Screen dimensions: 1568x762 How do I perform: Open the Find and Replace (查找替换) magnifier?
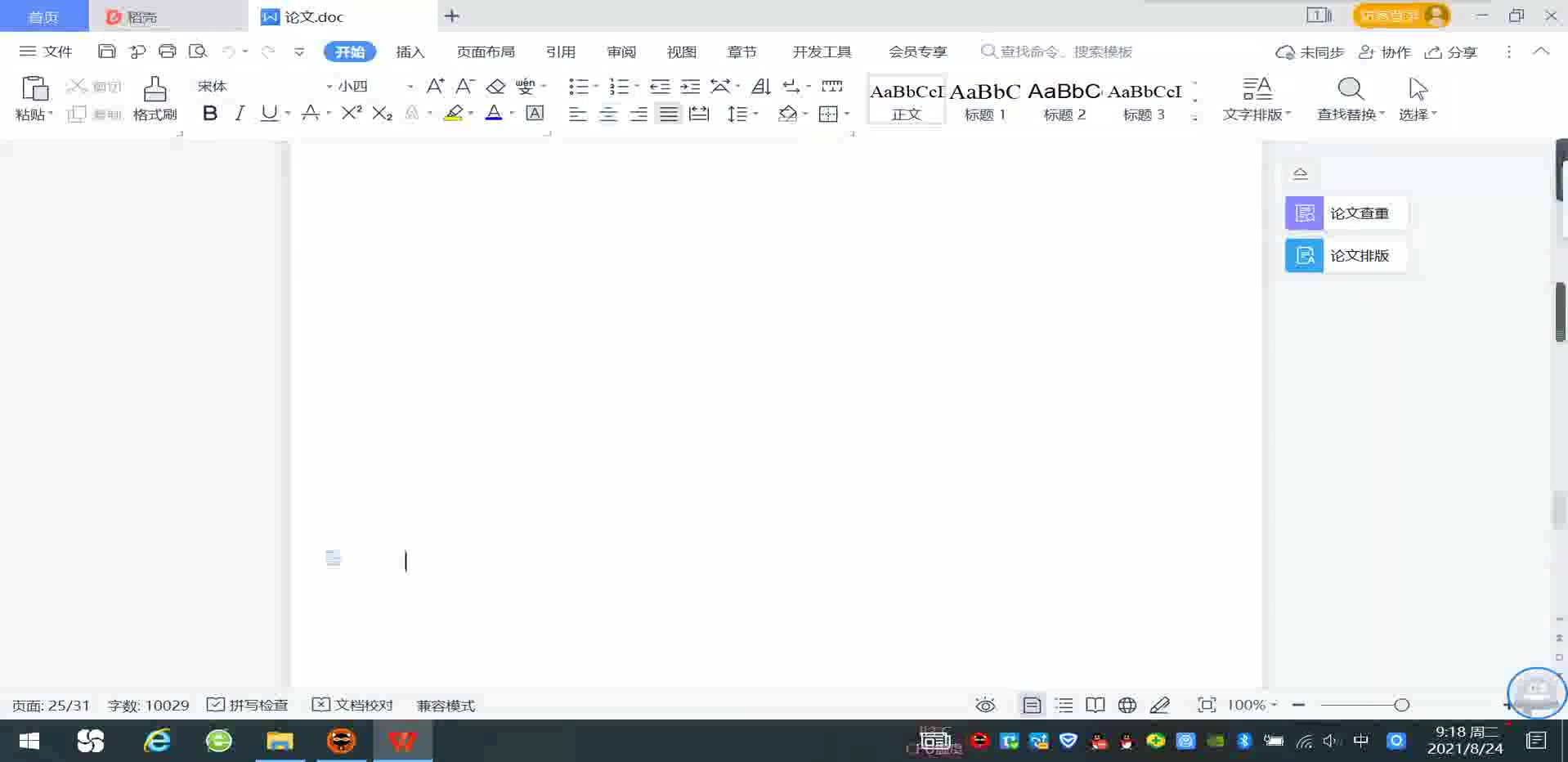tap(1351, 88)
